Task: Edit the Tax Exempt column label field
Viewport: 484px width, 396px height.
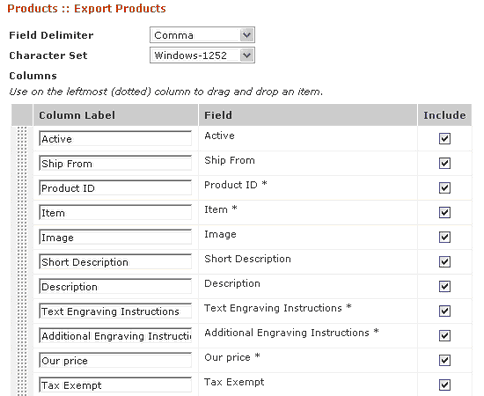Action: [115, 385]
